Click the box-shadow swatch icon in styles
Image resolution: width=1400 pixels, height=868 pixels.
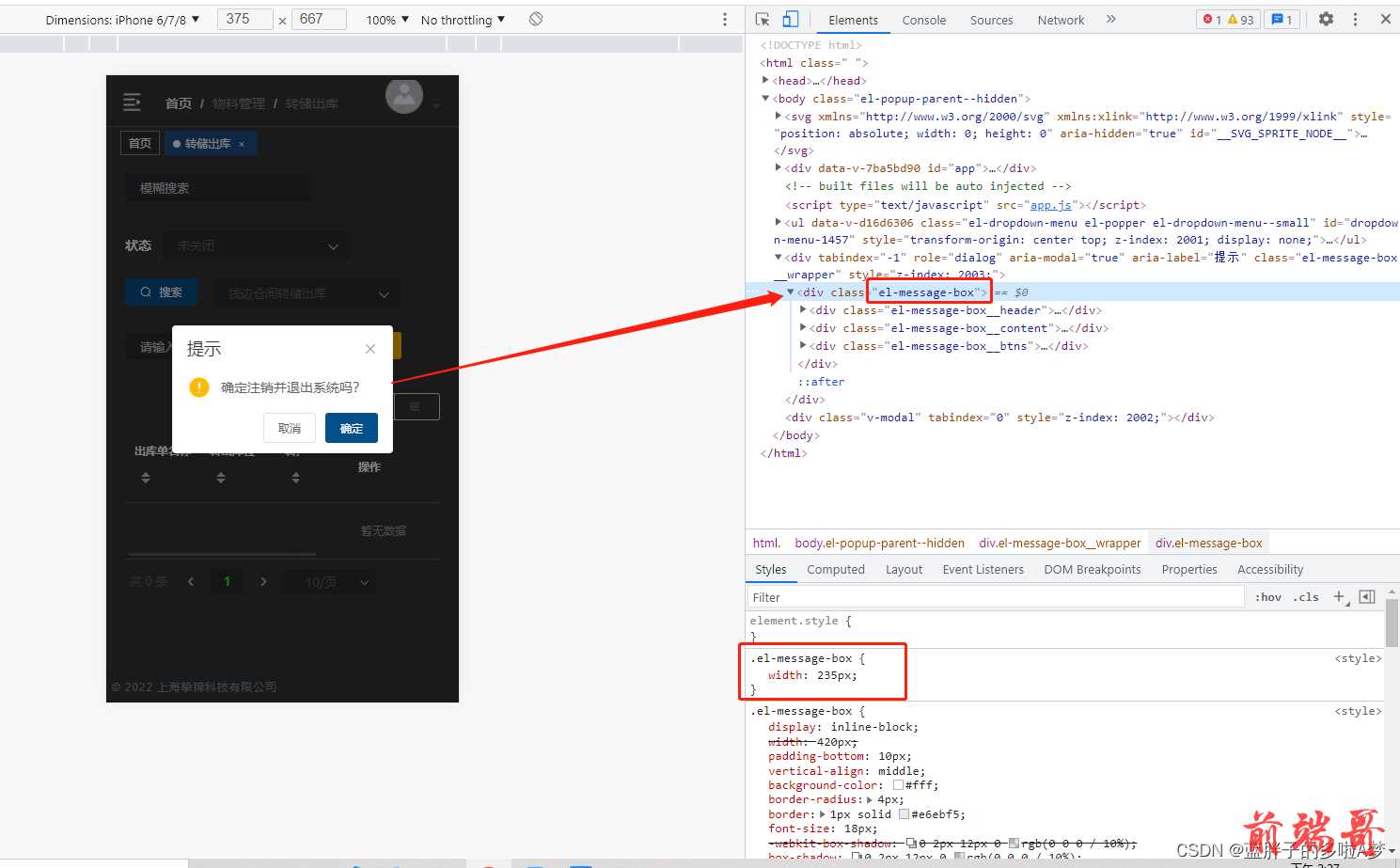coord(857,857)
